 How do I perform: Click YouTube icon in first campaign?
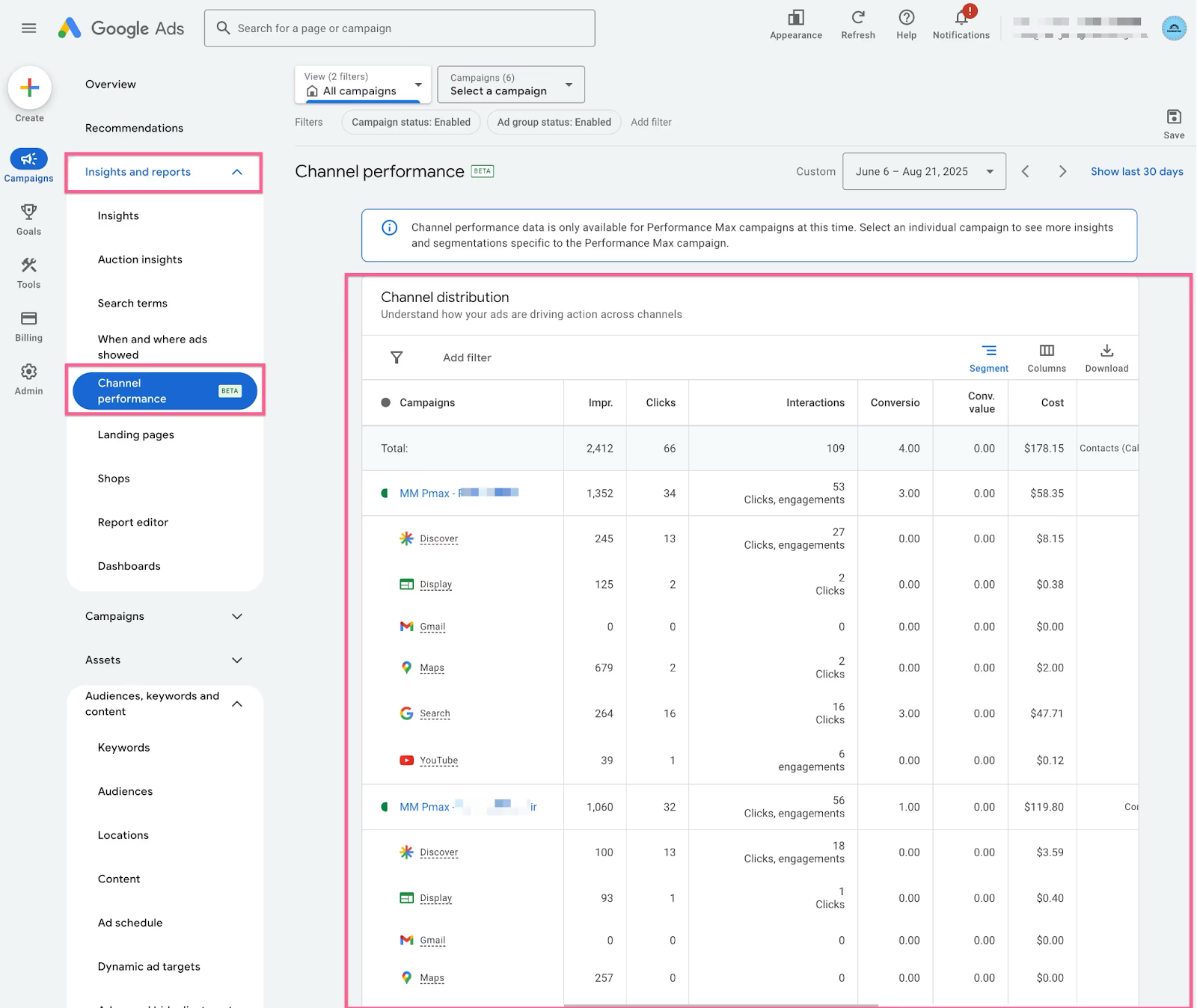pos(406,760)
